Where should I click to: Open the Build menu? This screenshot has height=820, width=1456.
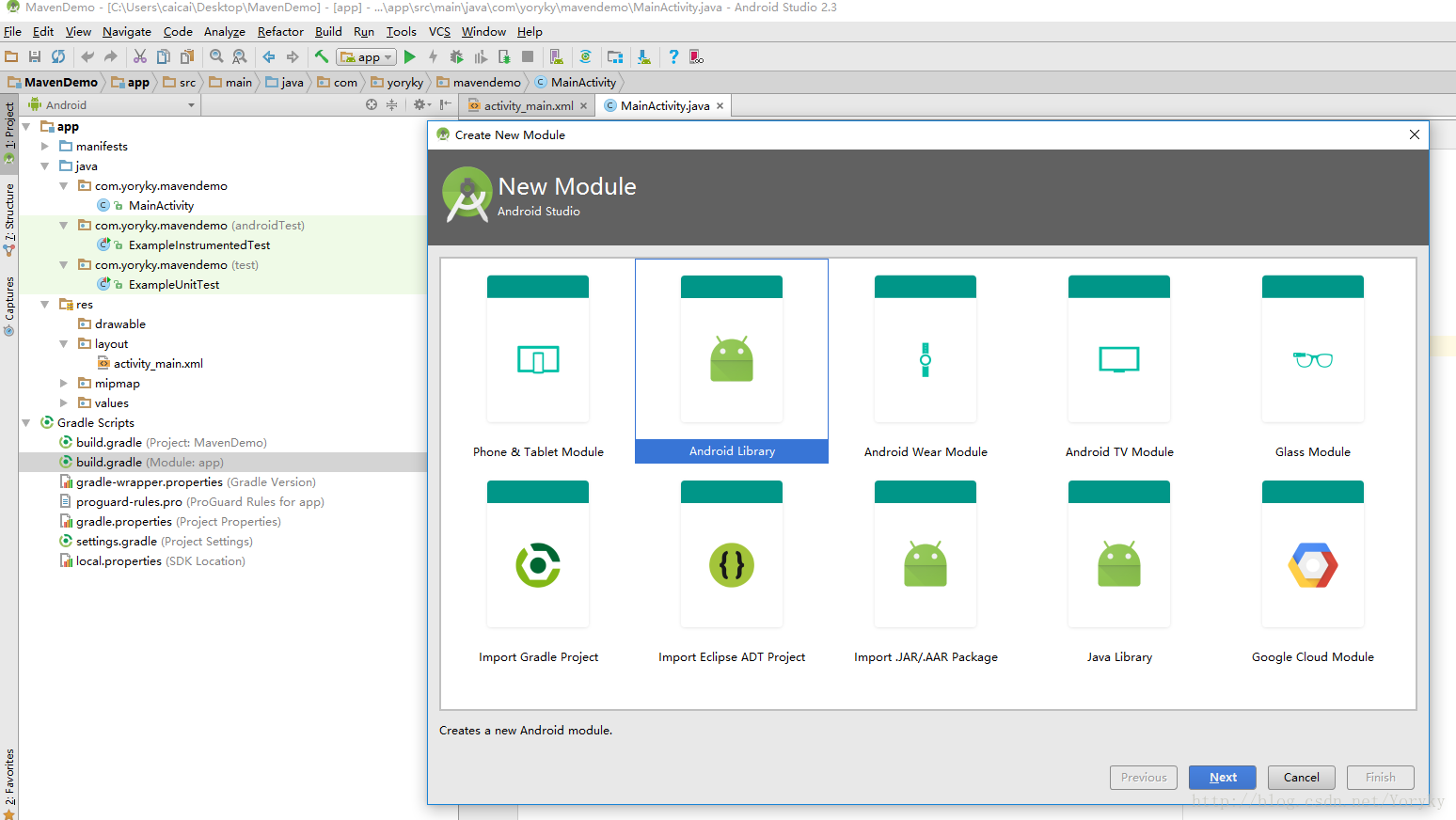point(328,31)
